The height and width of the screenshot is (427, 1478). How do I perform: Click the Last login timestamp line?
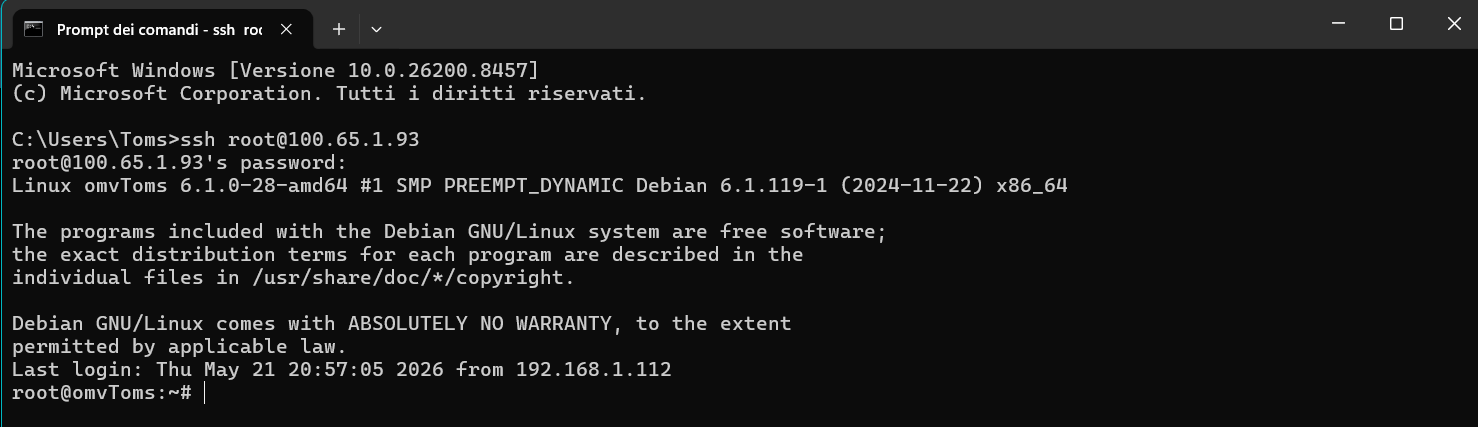tap(342, 370)
